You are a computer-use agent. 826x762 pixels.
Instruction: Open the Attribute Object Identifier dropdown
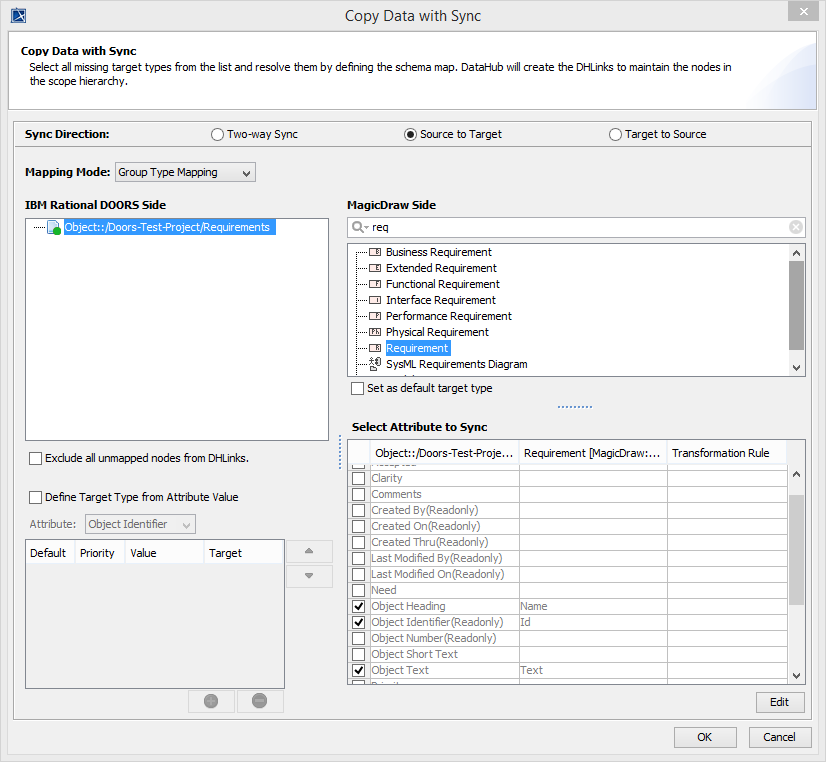pyautogui.click(x=141, y=525)
